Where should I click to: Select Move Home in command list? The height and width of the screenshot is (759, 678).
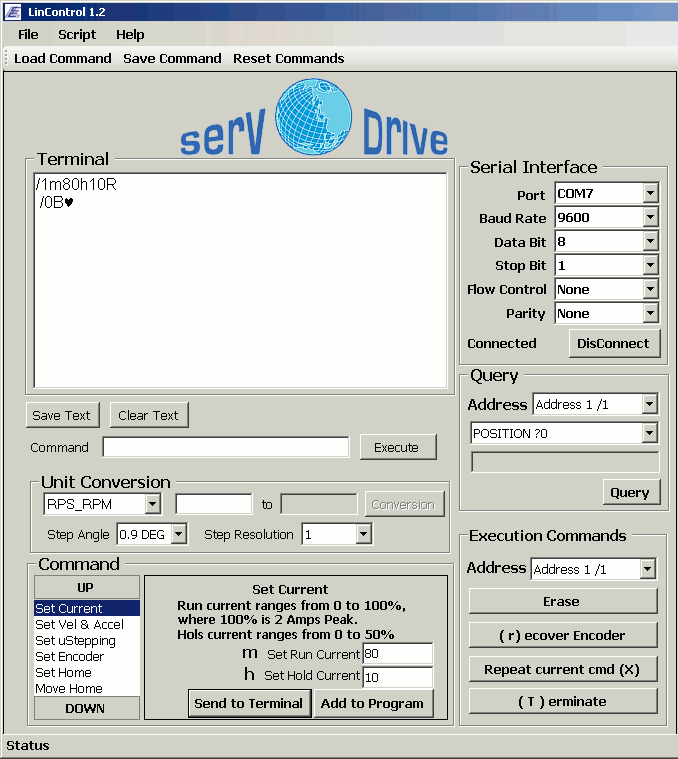point(87,688)
